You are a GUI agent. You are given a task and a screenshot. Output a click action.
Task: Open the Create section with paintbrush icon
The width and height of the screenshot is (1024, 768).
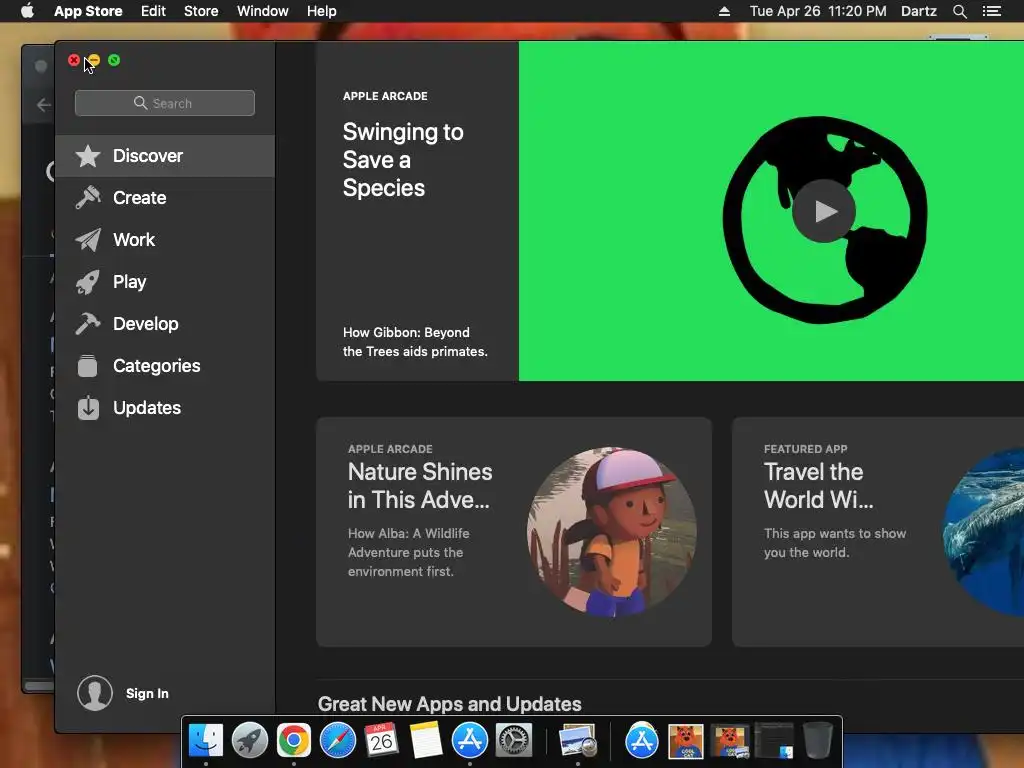tap(165, 198)
